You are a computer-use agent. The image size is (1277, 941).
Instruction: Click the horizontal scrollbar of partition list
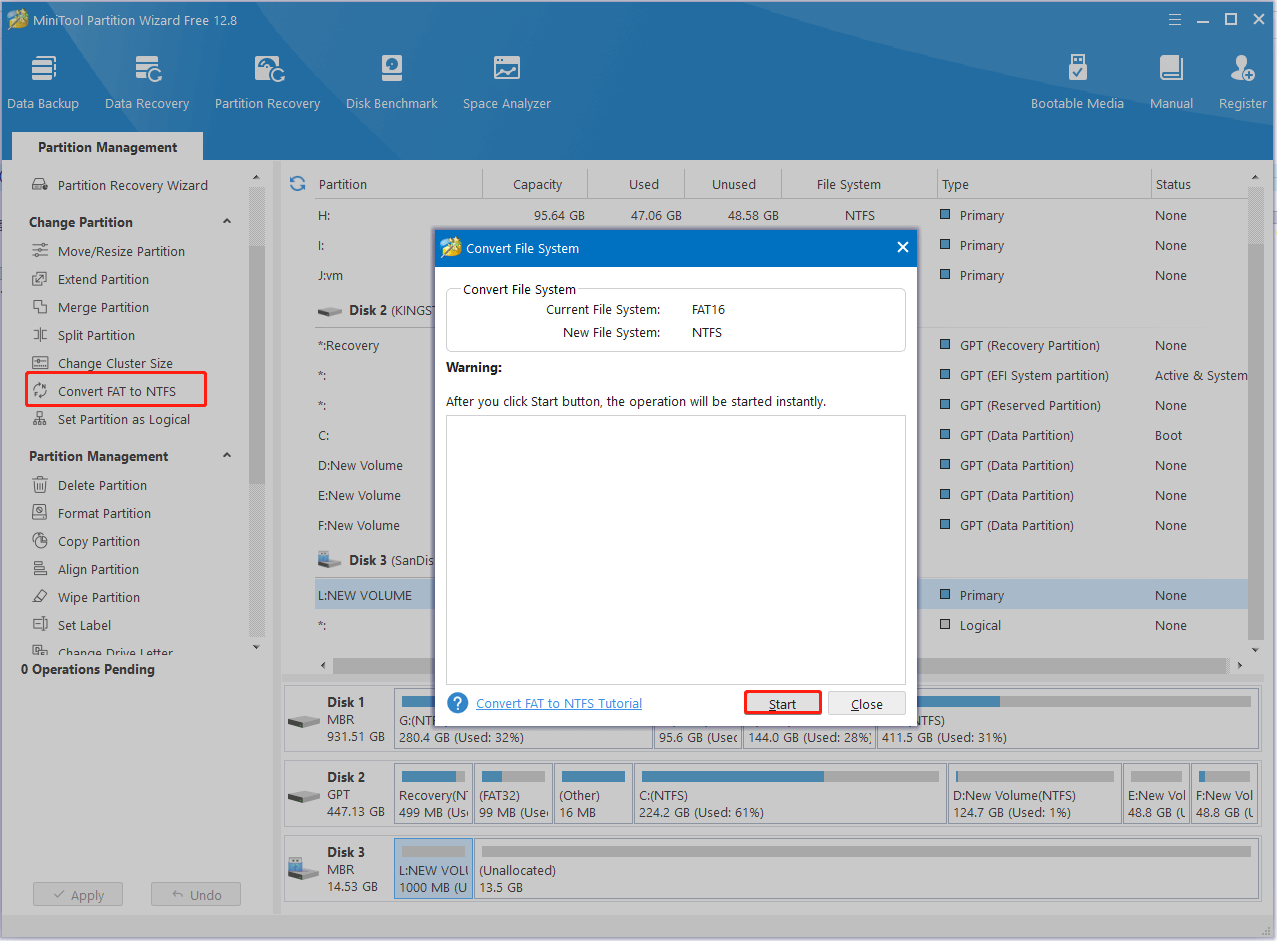[x=780, y=665]
